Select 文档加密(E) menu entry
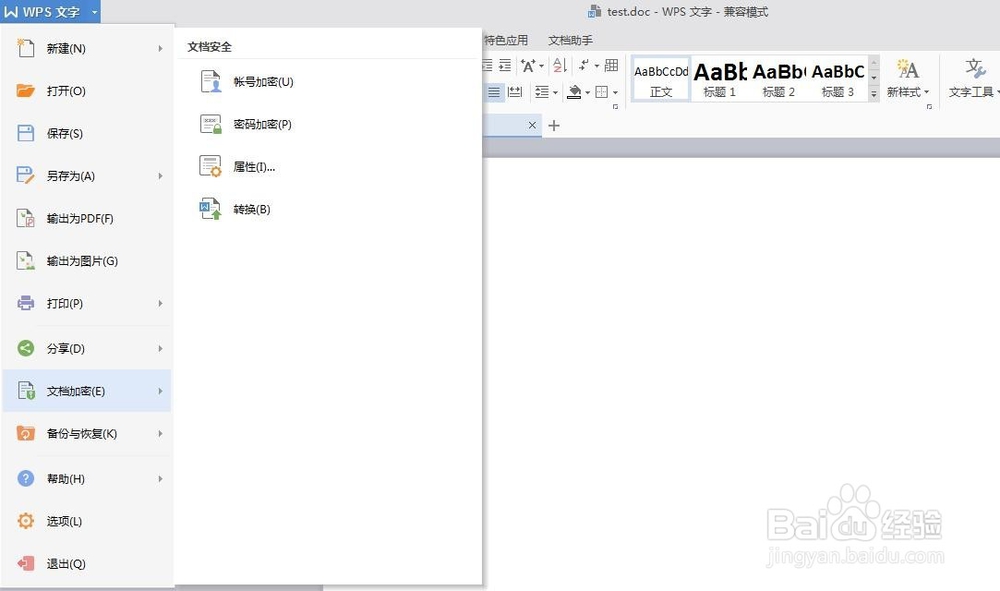The height and width of the screenshot is (591, 1000). [87, 391]
